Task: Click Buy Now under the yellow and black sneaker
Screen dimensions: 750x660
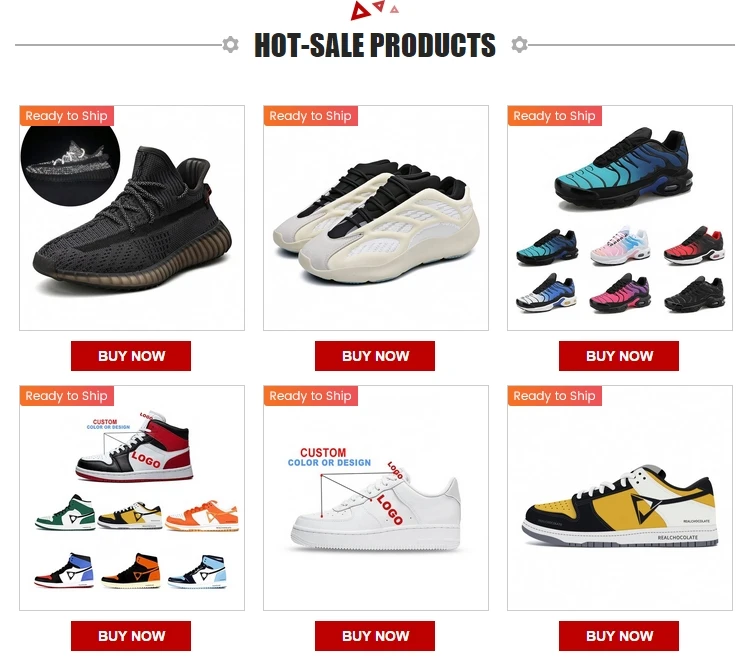Action: point(619,636)
